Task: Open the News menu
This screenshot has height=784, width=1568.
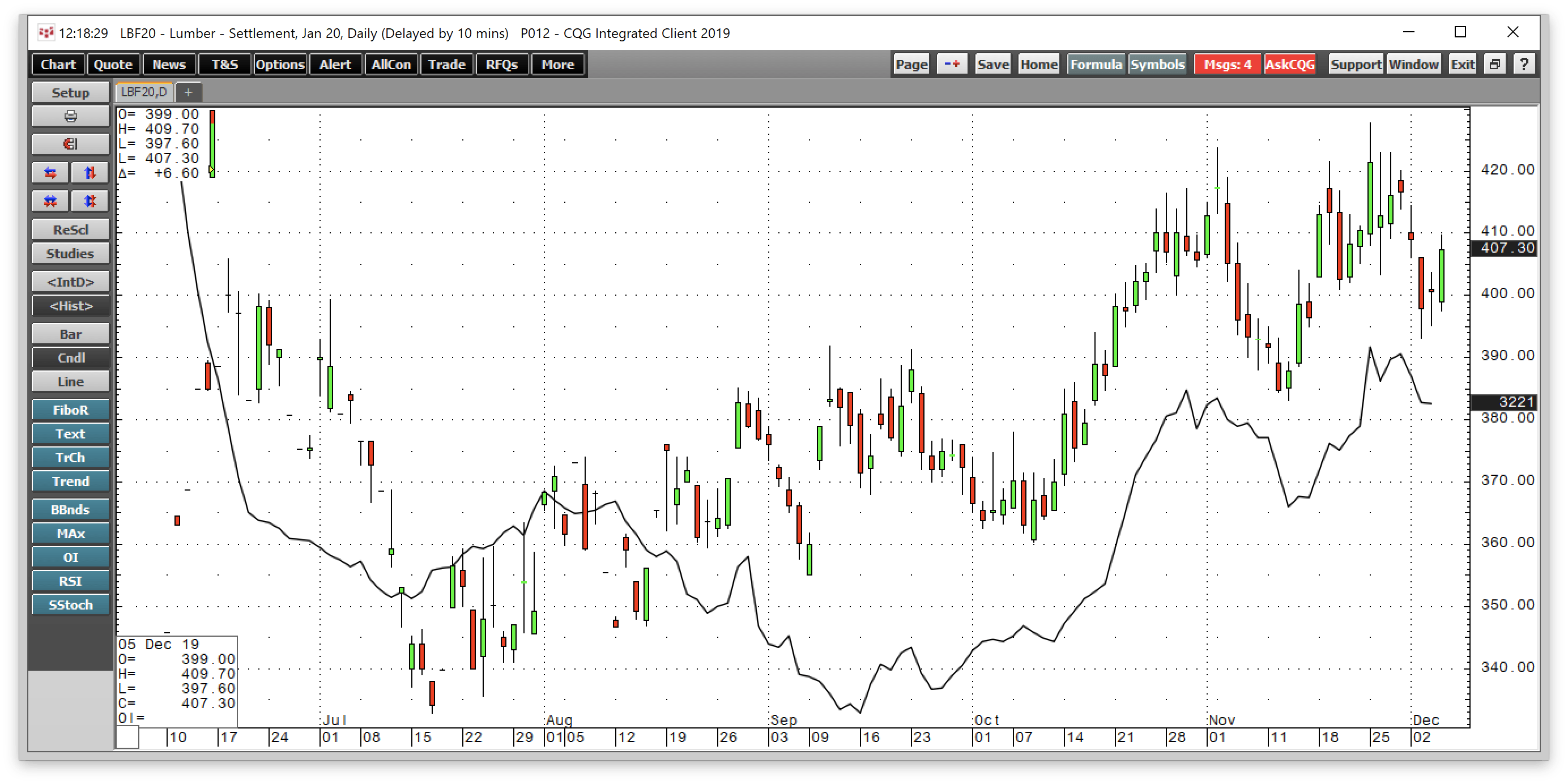Action: click(169, 65)
